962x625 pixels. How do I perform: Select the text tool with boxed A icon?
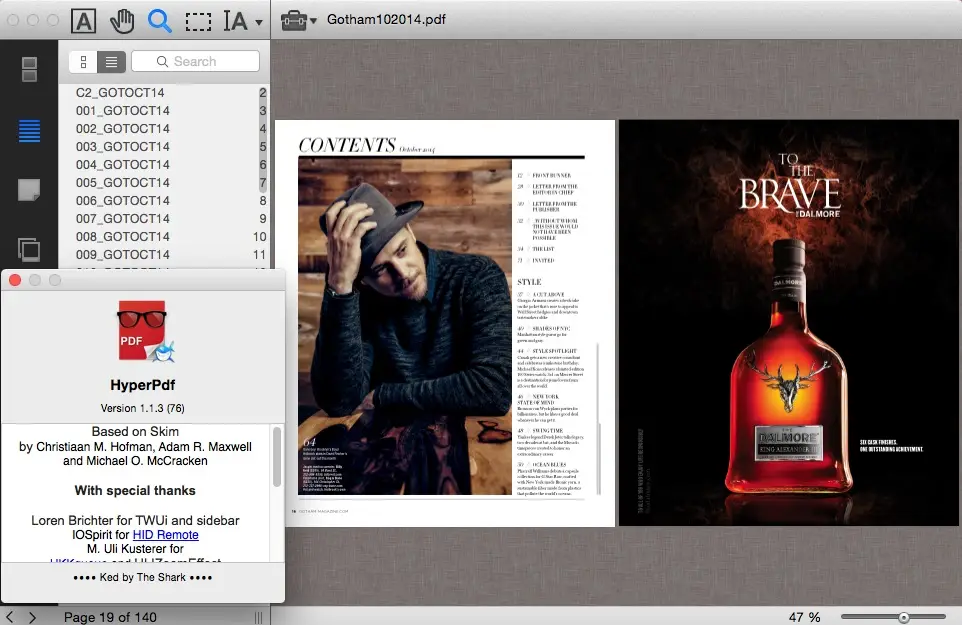click(83, 21)
